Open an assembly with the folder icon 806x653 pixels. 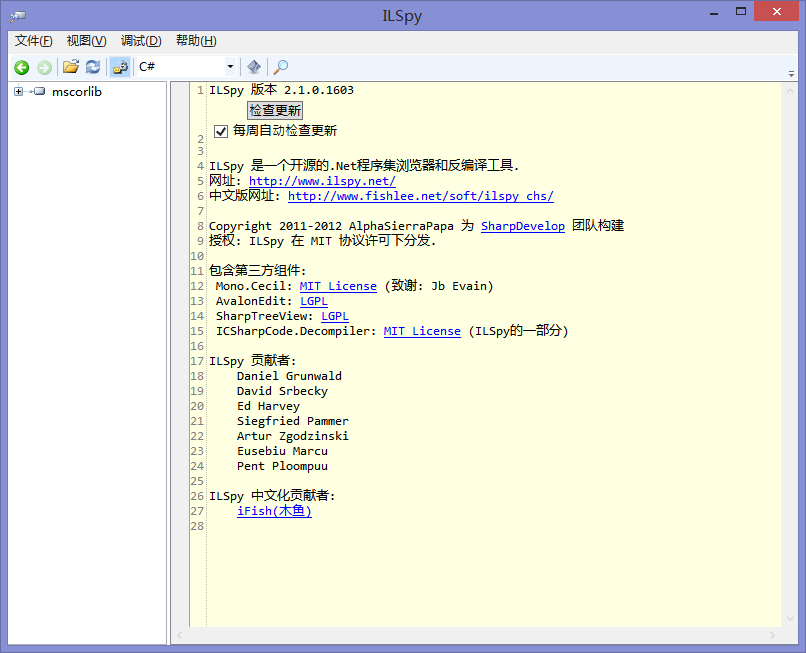[x=71, y=67]
